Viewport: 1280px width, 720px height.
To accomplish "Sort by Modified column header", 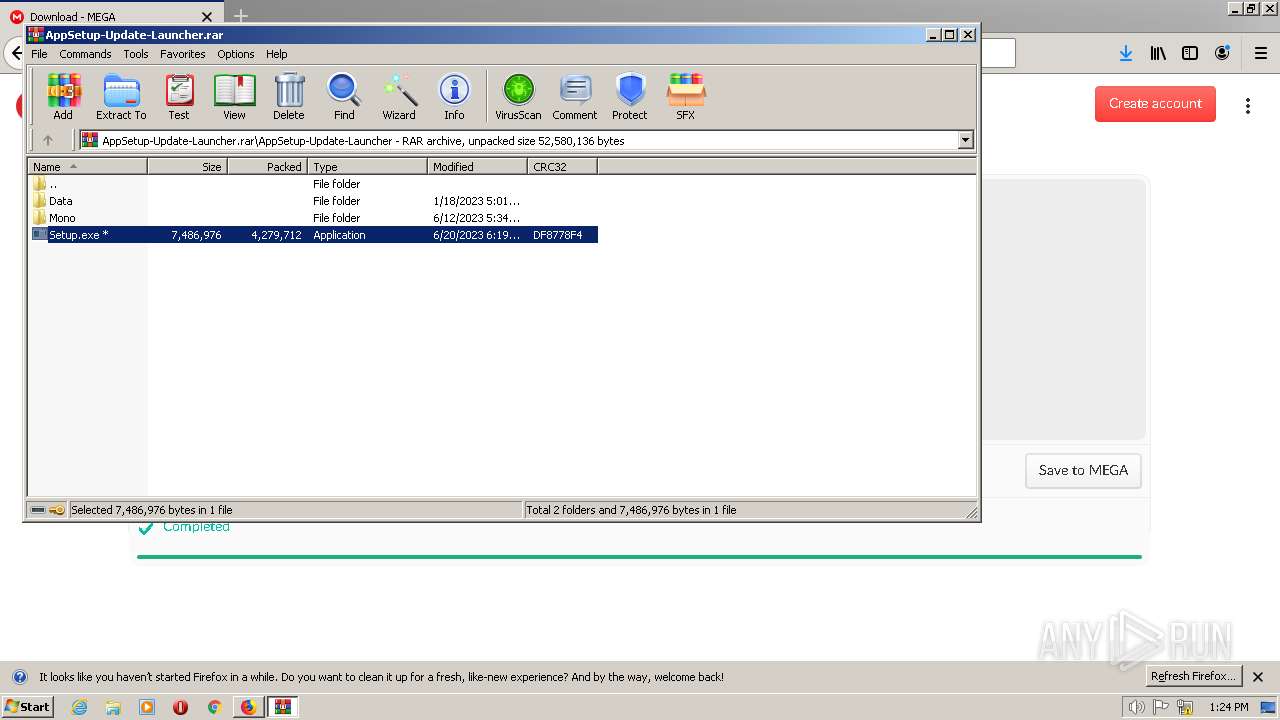I will click(478, 167).
